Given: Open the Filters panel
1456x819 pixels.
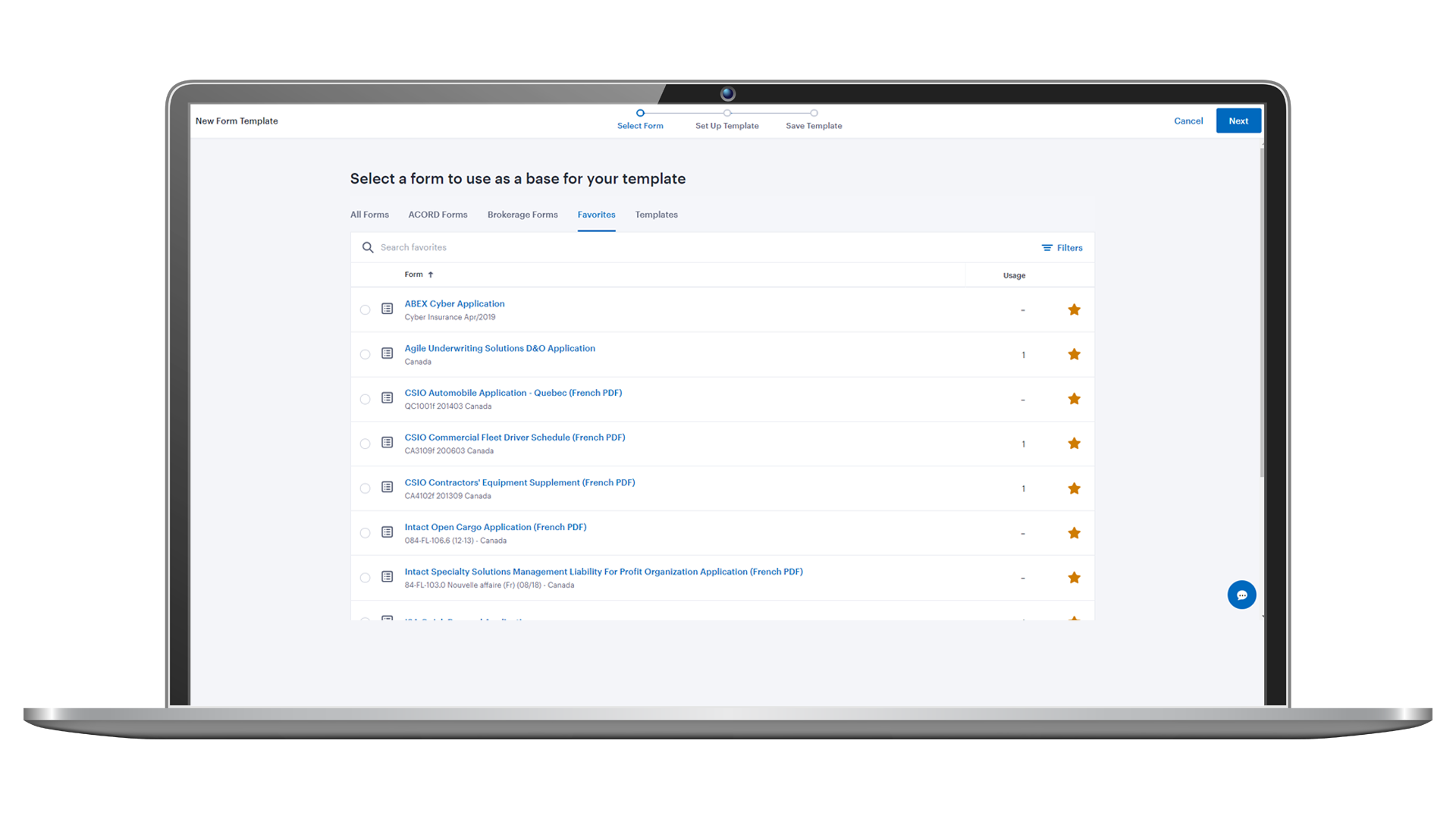Looking at the screenshot, I should pyautogui.click(x=1062, y=248).
